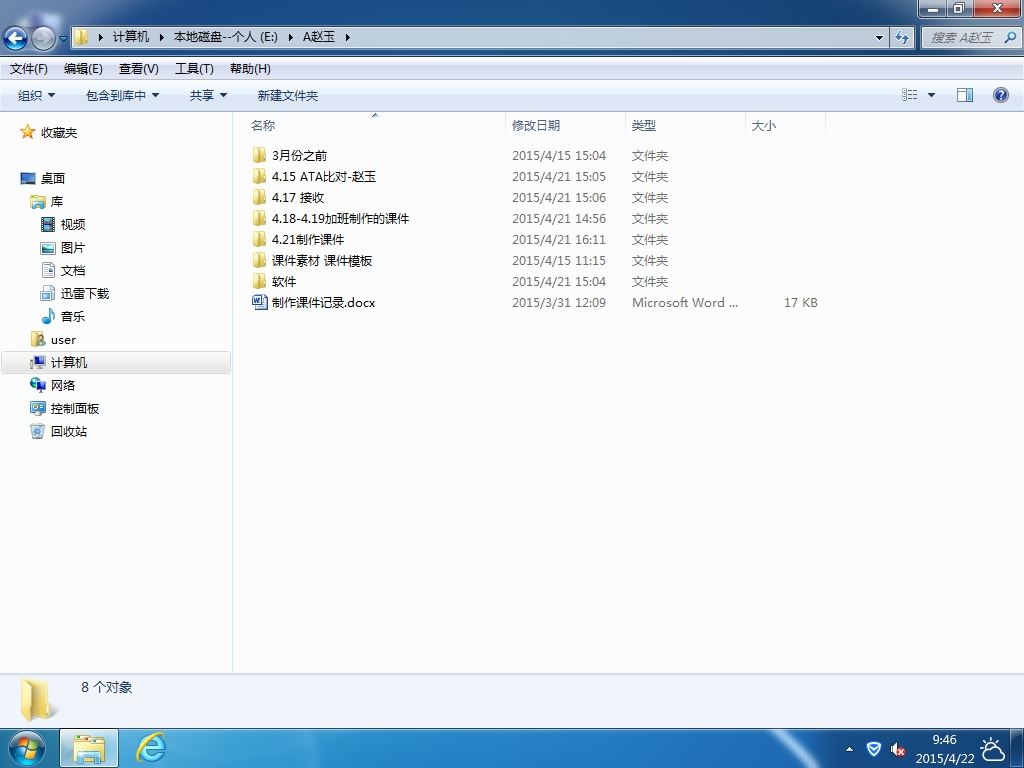1024x768 pixels.
Task: Open 图片 library
Action: pos(72,248)
